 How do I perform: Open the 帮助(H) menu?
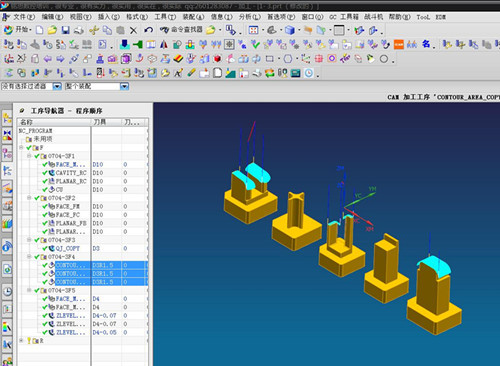click(399, 17)
